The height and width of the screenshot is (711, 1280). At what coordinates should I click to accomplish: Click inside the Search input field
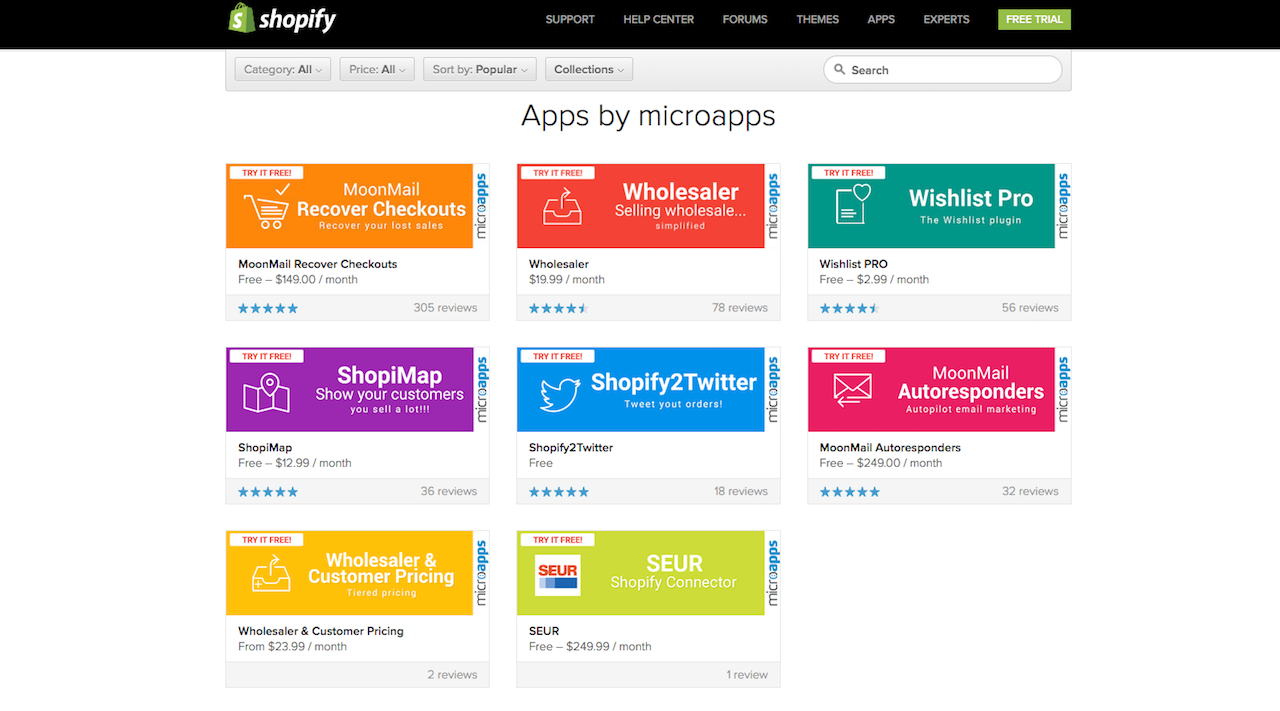(x=940, y=69)
